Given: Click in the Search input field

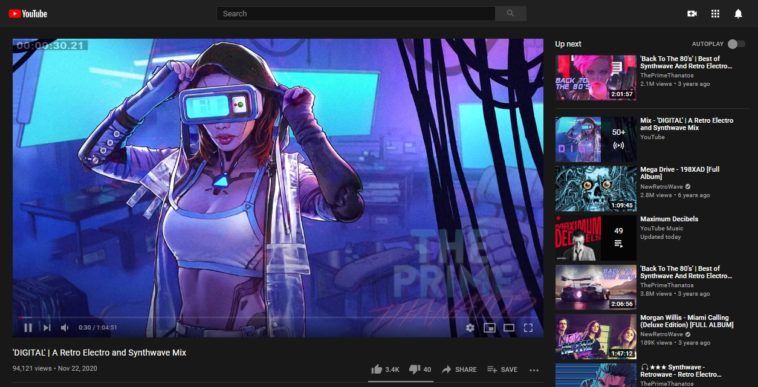Looking at the screenshot, I should point(356,14).
